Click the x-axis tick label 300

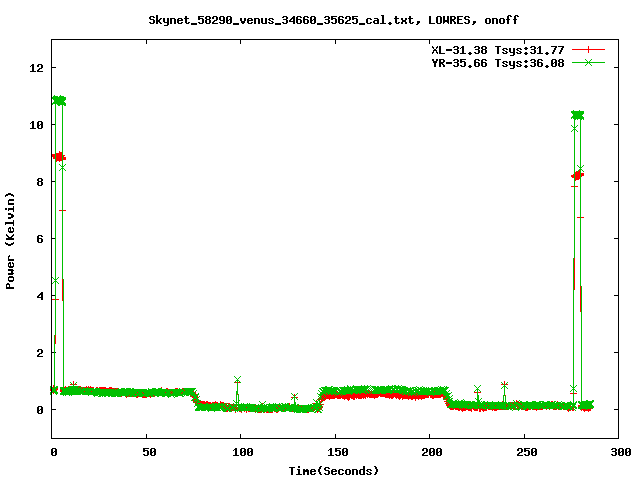coord(621,452)
